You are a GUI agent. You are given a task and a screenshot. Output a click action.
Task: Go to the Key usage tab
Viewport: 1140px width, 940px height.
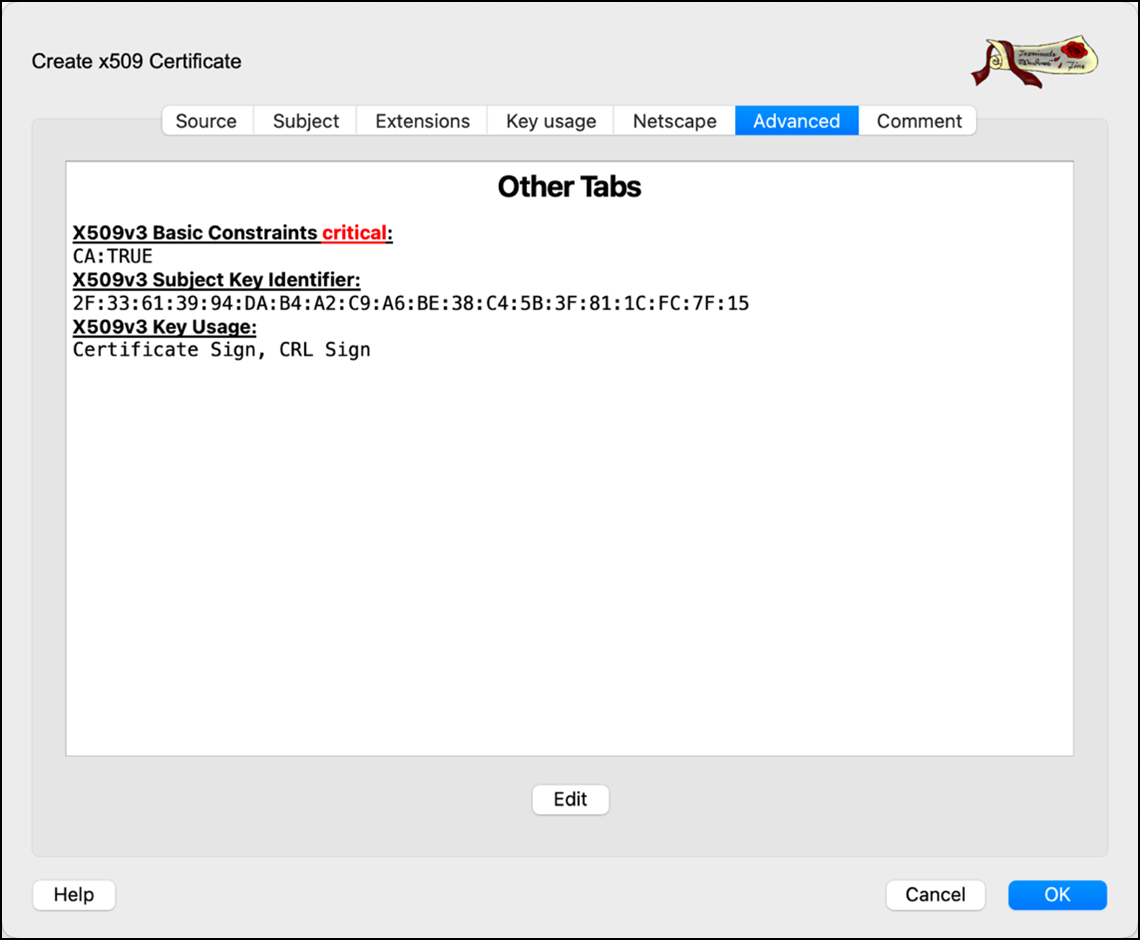(551, 121)
